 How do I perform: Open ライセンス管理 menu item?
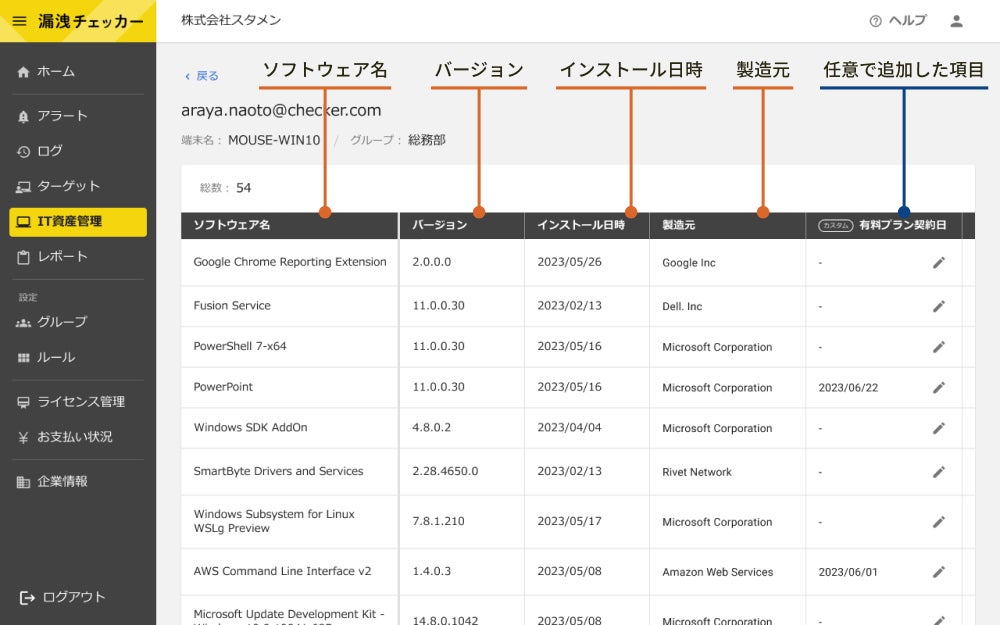[81, 402]
